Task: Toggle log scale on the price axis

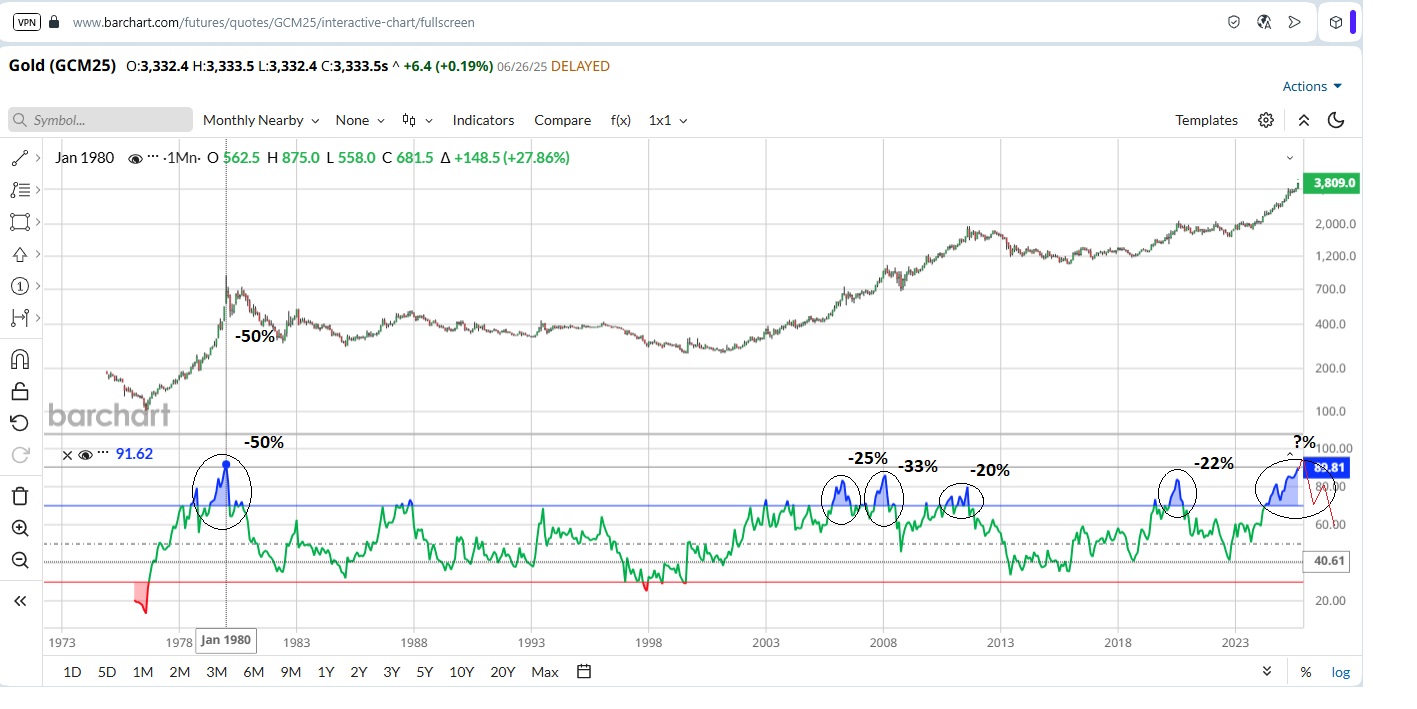Action: [x=1340, y=672]
